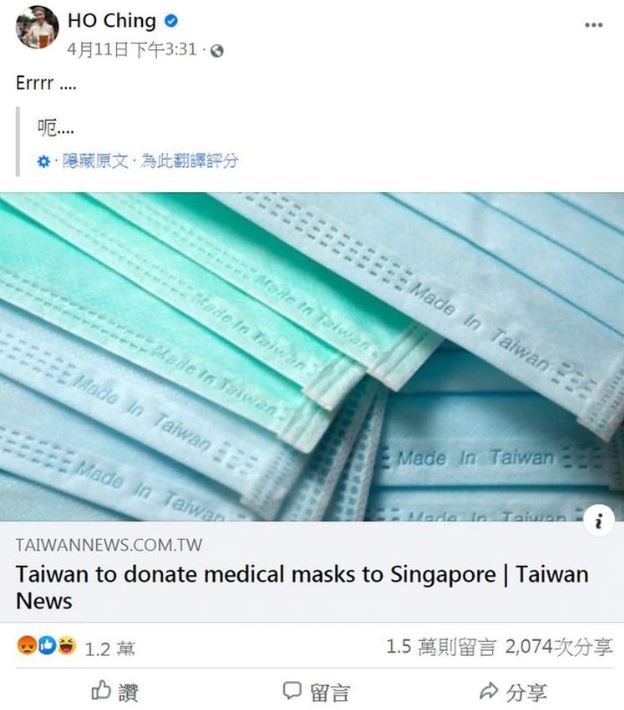Rate this translation via 為此翻譯評分
Screen dimensions: 624x710
[x=189, y=161]
